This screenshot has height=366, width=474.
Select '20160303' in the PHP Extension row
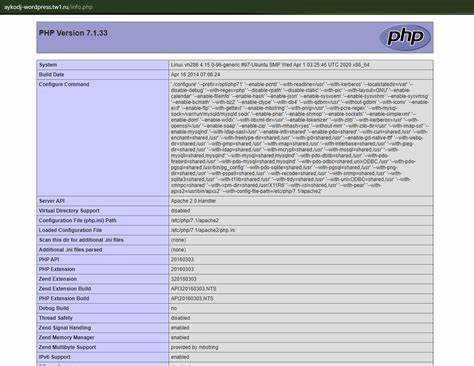(182, 269)
